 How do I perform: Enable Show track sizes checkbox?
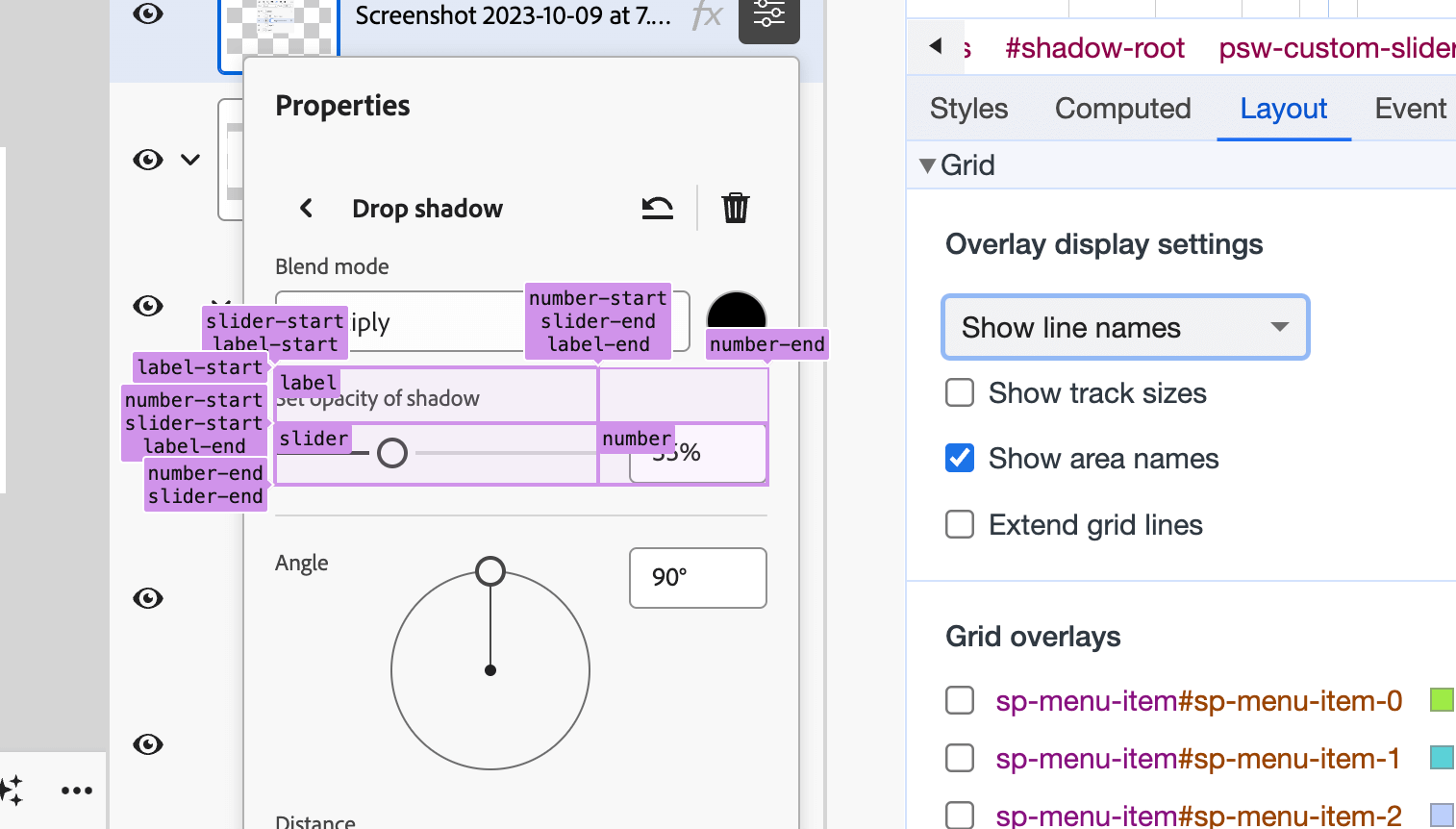tap(960, 393)
